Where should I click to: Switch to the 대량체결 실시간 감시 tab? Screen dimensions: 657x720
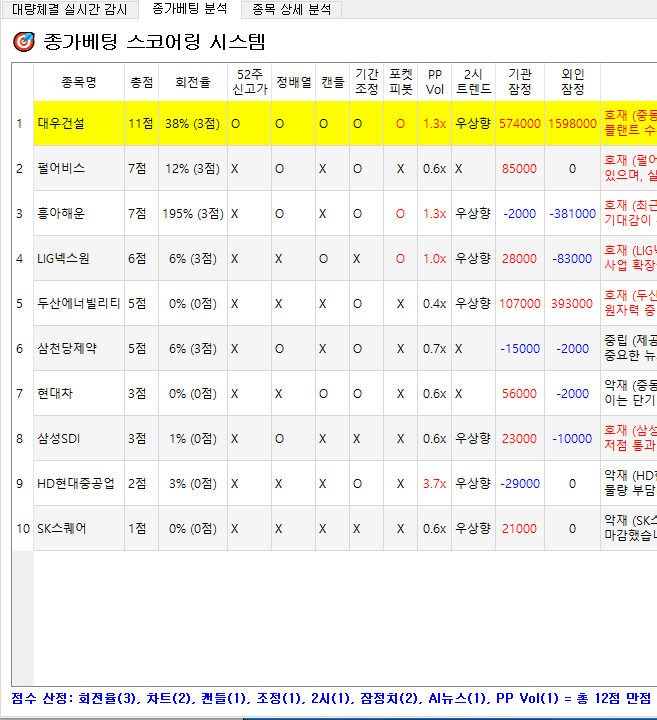pos(69,9)
